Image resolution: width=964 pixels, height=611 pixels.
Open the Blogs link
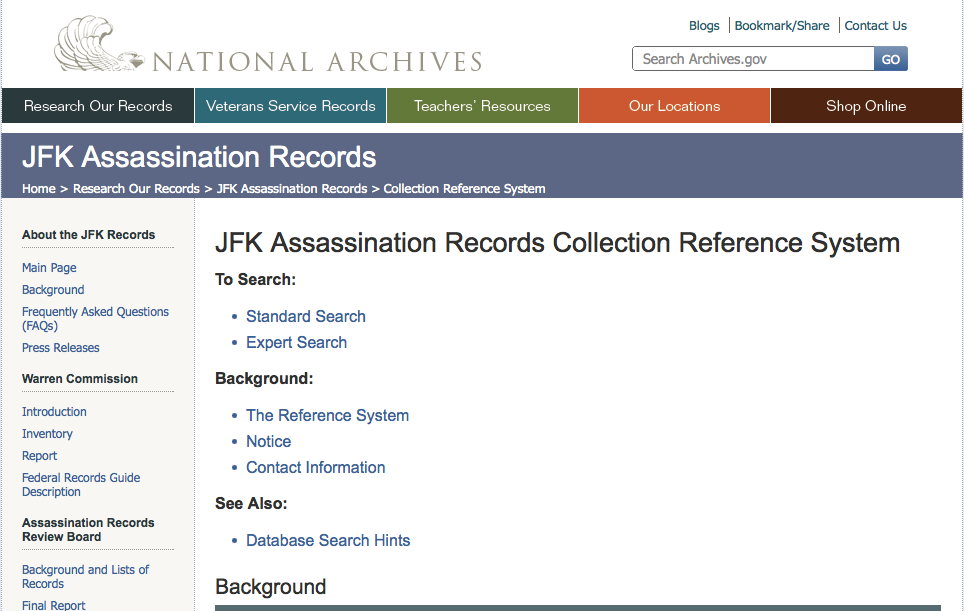704,26
